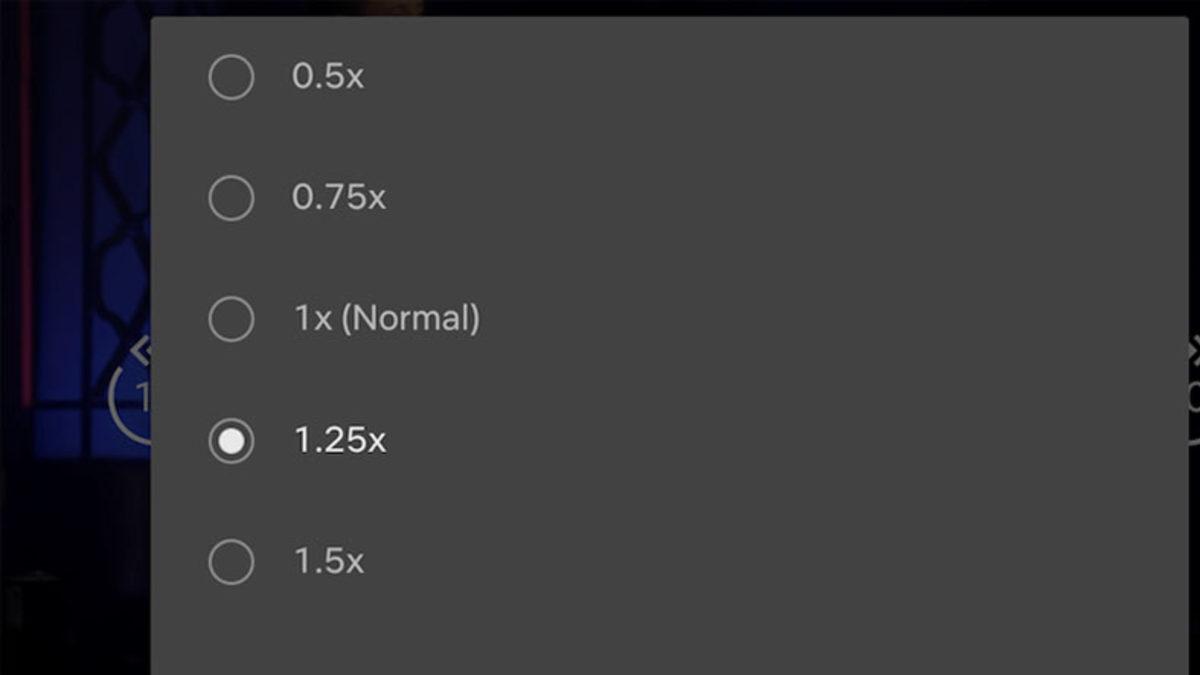Click the "1x (Normal)" label text

pos(386,320)
